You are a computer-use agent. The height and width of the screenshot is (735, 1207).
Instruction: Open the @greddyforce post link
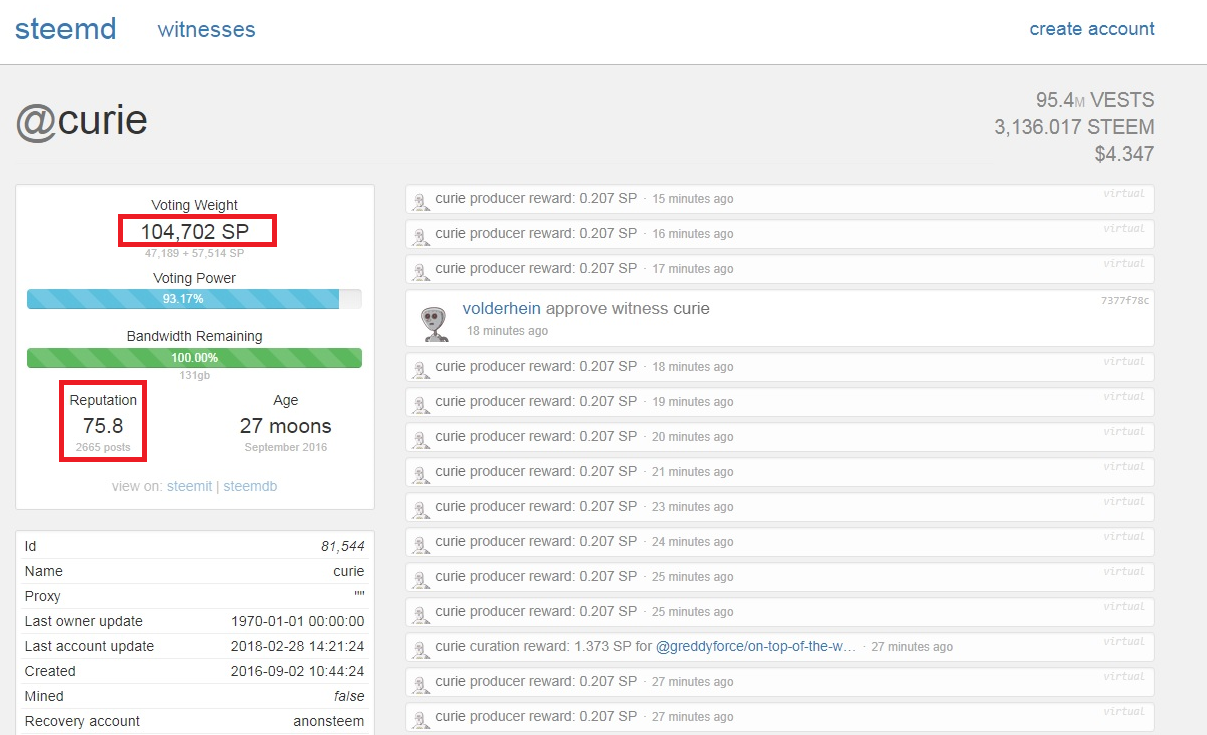tap(756, 647)
